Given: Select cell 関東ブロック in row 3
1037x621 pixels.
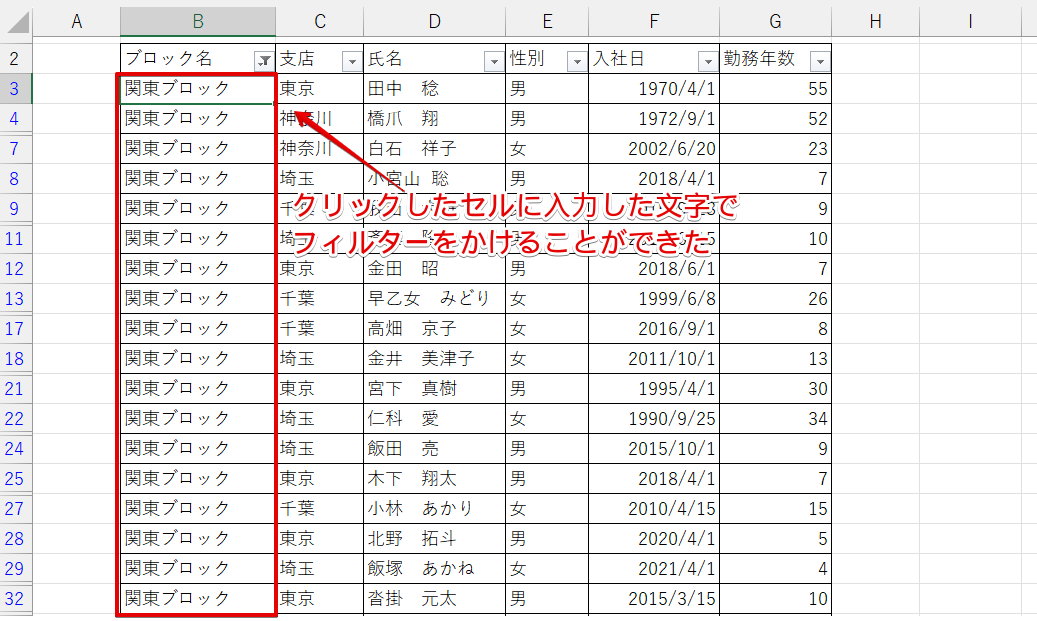Looking at the screenshot, I should 198,89.
